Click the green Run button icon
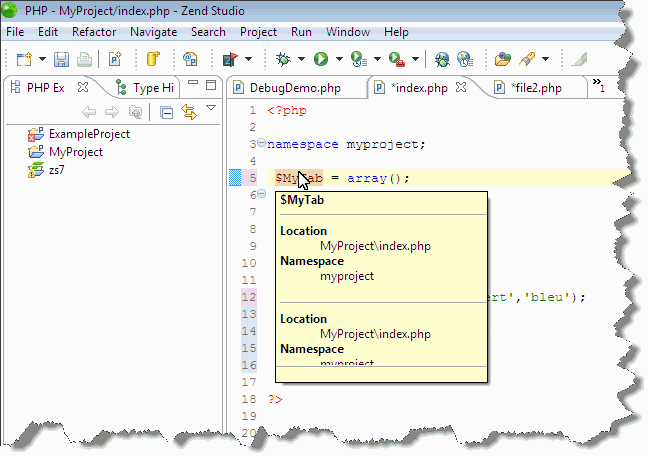 [321, 60]
